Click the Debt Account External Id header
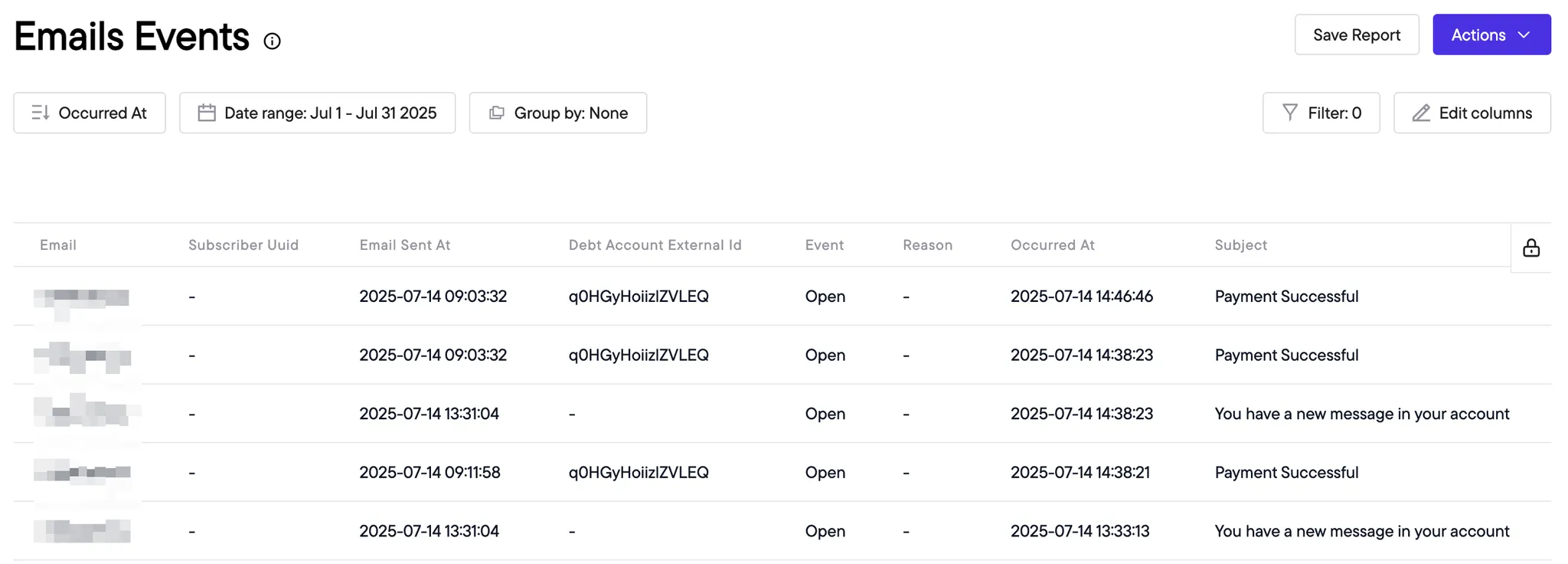The width and height of the screenshot is (1568, 564). pos(655,245)
